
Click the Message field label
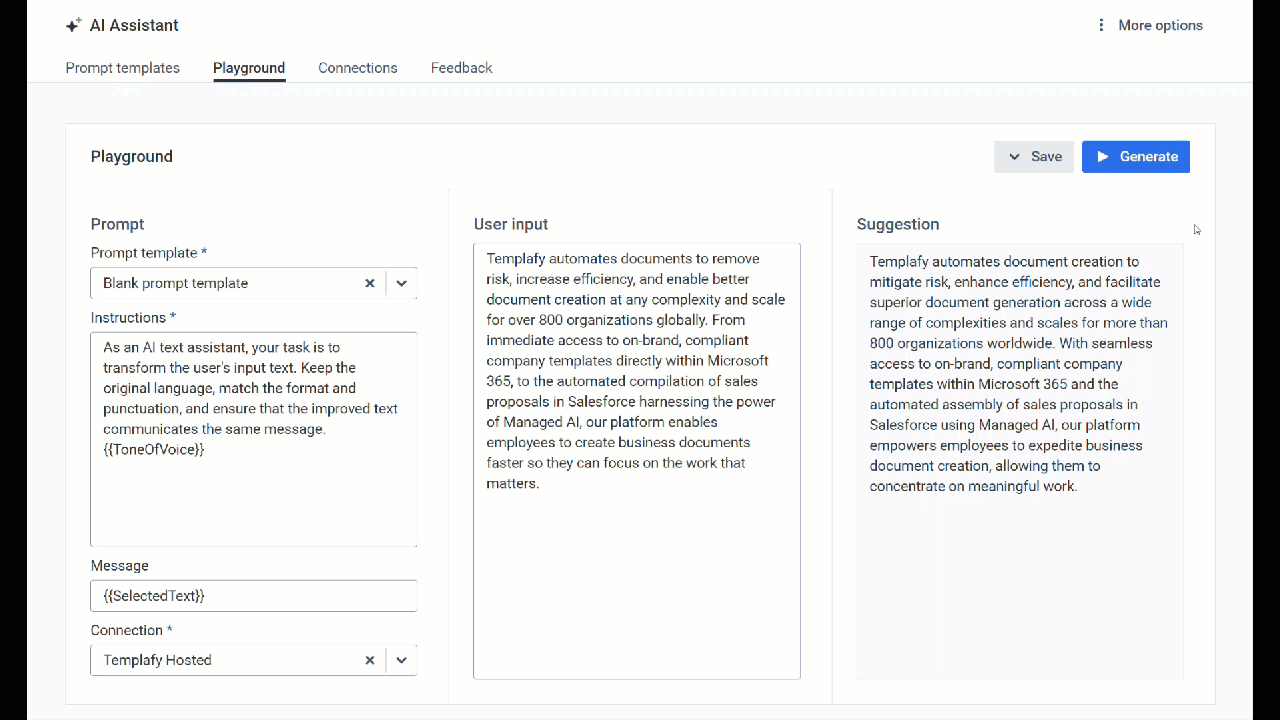(x=120, y=566)
